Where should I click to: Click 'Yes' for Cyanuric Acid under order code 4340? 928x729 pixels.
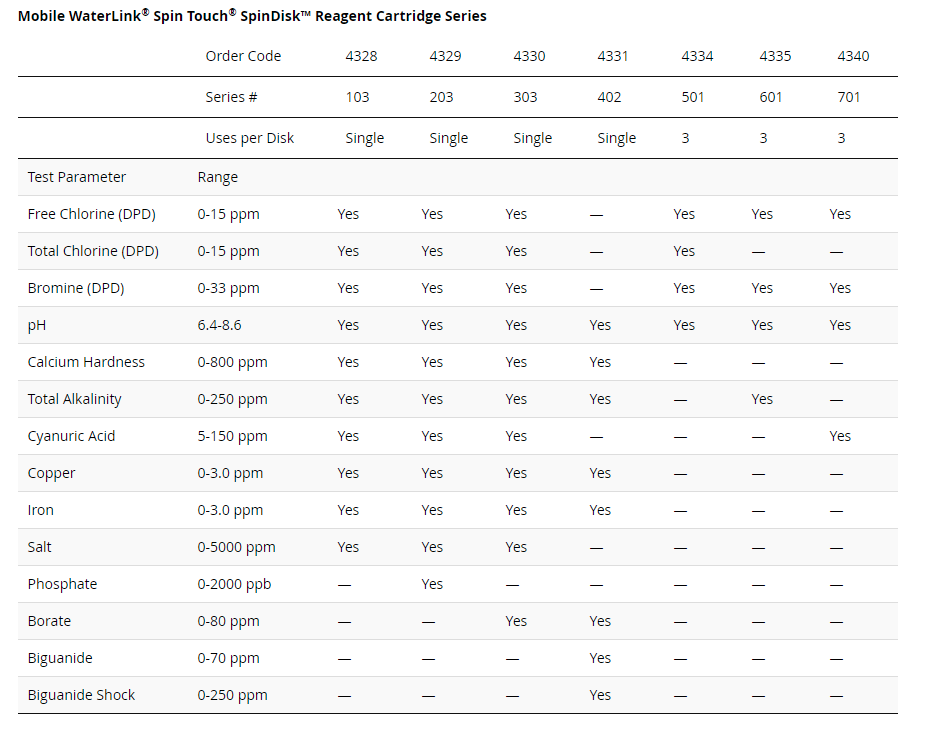pos(840,437)
